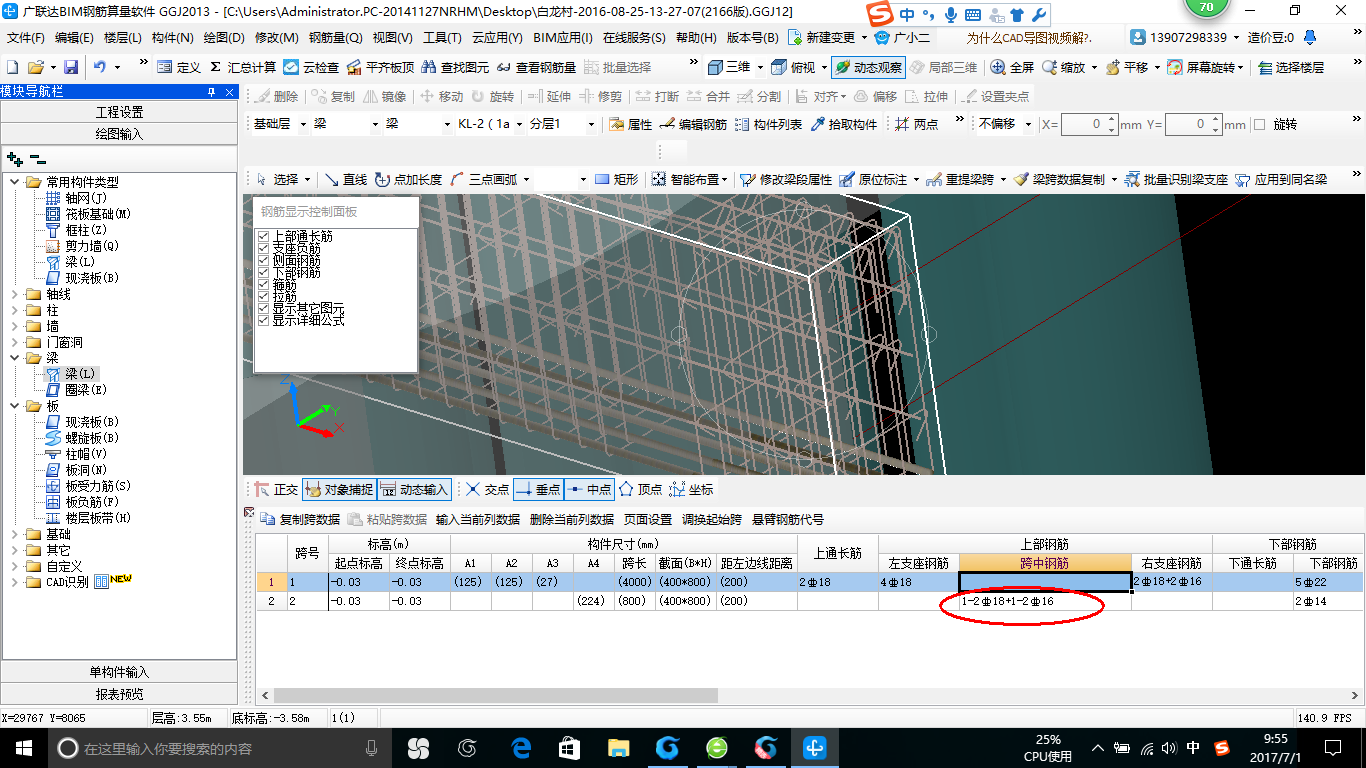
Task: Uncheck 支座负筋 display checkbox
Action: [x=264, y=248]
